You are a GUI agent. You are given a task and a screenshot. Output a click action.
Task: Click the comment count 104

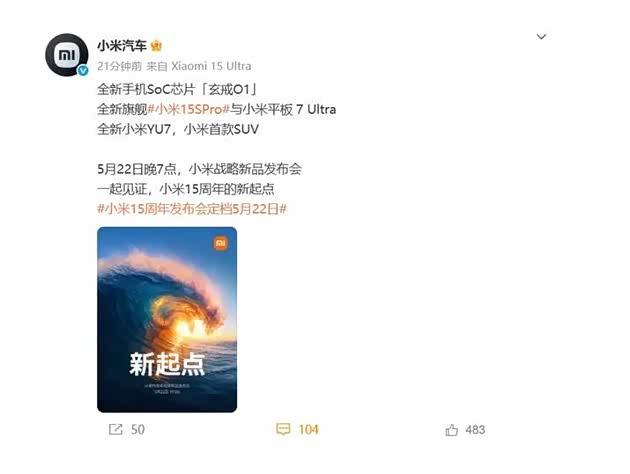(x=309, y=429)
